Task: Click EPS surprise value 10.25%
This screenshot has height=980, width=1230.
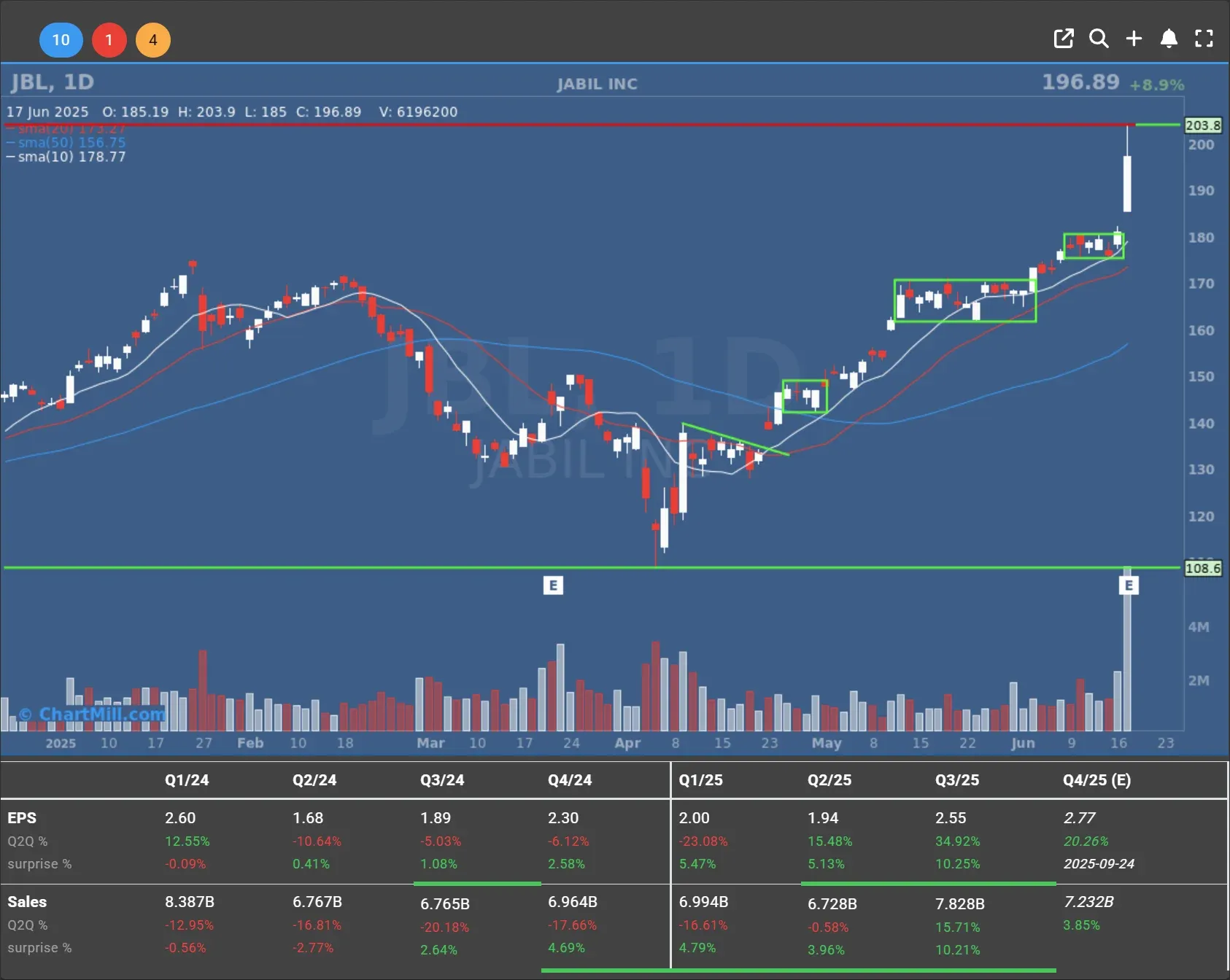Action: click(x=958, y=864)
